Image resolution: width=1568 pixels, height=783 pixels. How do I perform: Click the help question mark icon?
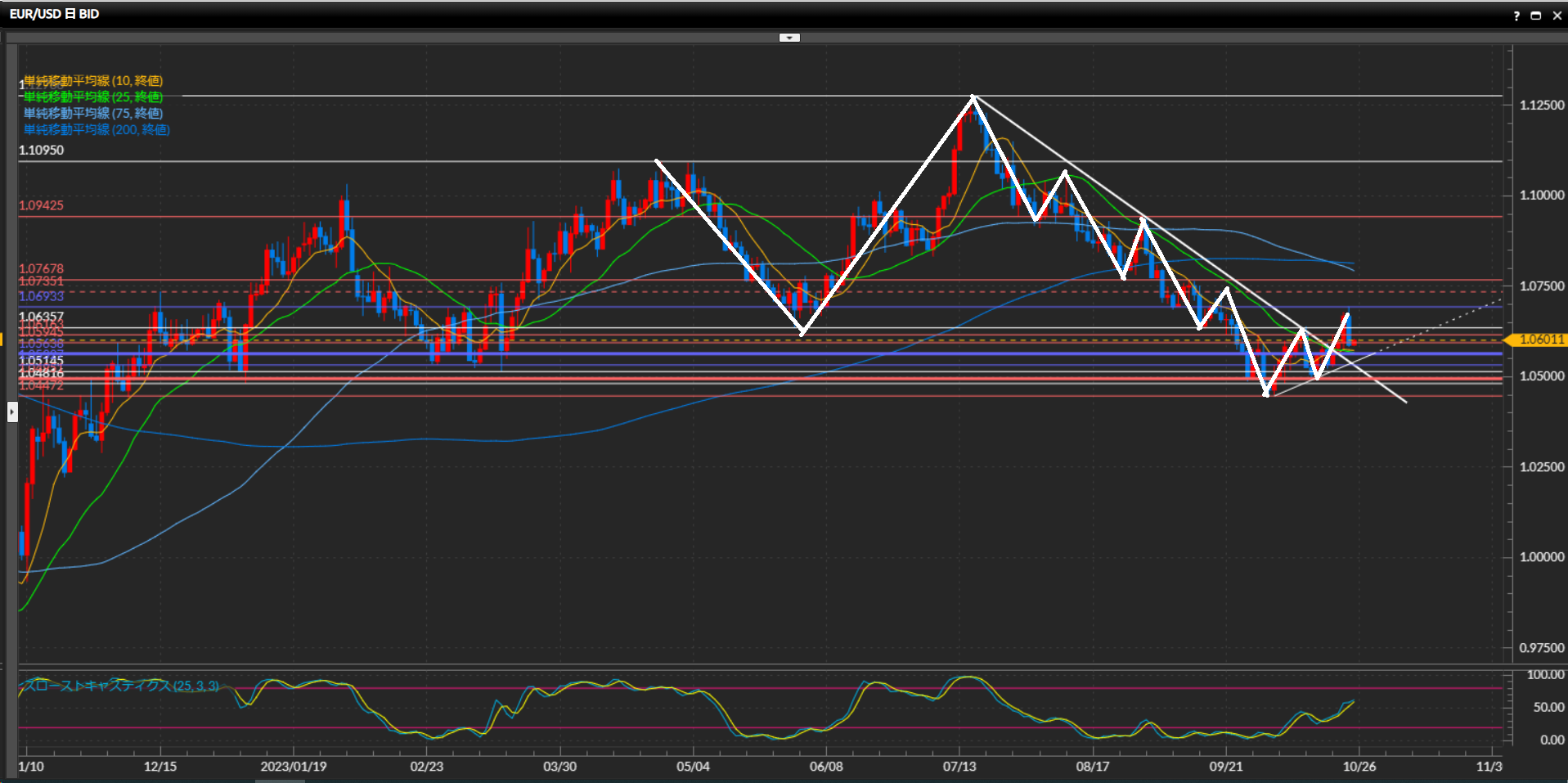click(x=1516, y=16)
